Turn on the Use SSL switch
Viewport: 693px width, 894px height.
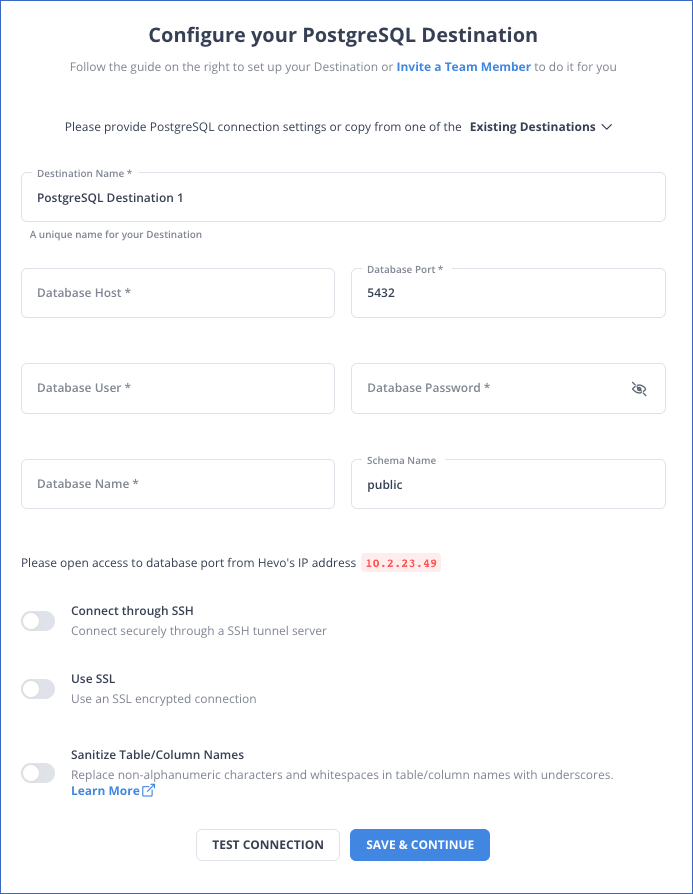pyautogui.click(x=38, y=689)
